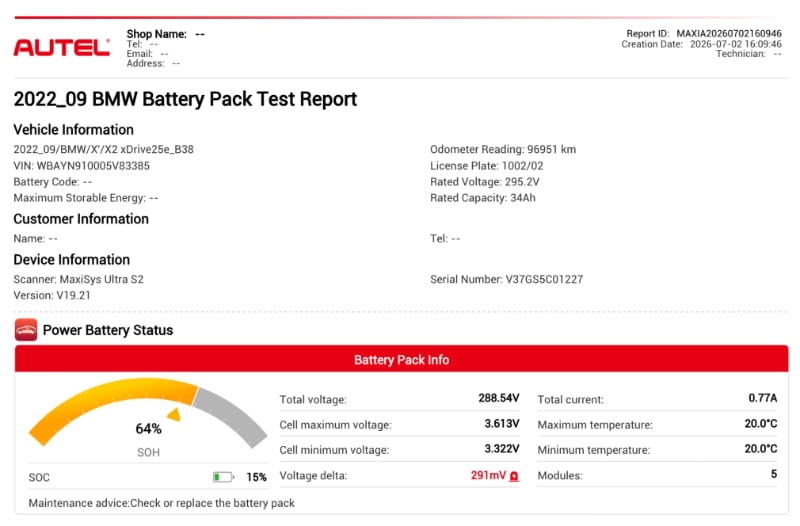Viewport: 800px width, 526px height.
Task: Click the 'License Plate: 1002/02' text
Action: point(487,166)
